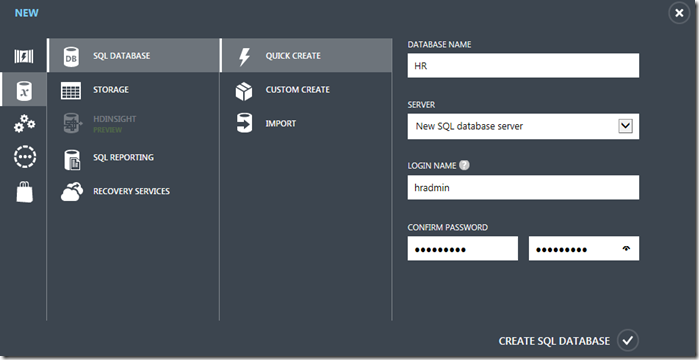Viewport: 699px width, 360px height.
Task: Click the Login Name help question icon
Action: point(464,165)
